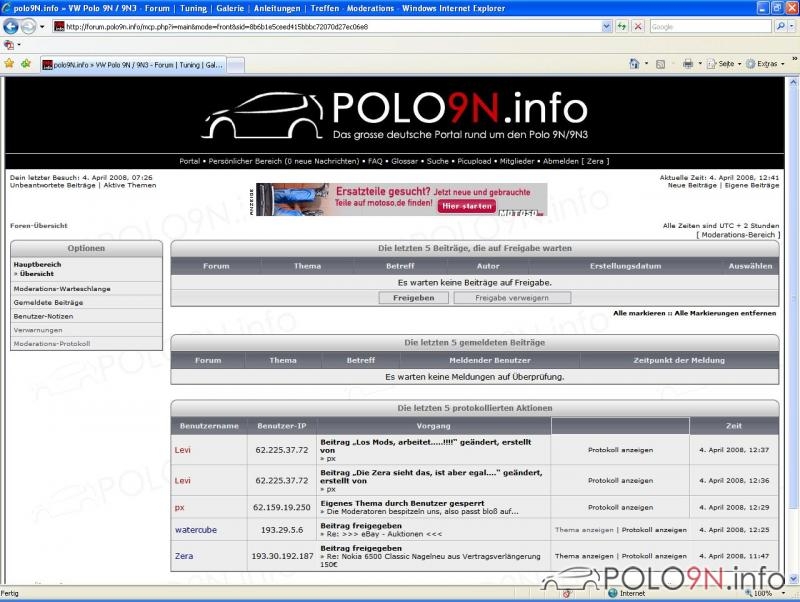Image resolution: width=800 pixels, height=602 pixels.
Task: Open Moderations-Warteschlange in options sidebar
Action: (62, 288)
